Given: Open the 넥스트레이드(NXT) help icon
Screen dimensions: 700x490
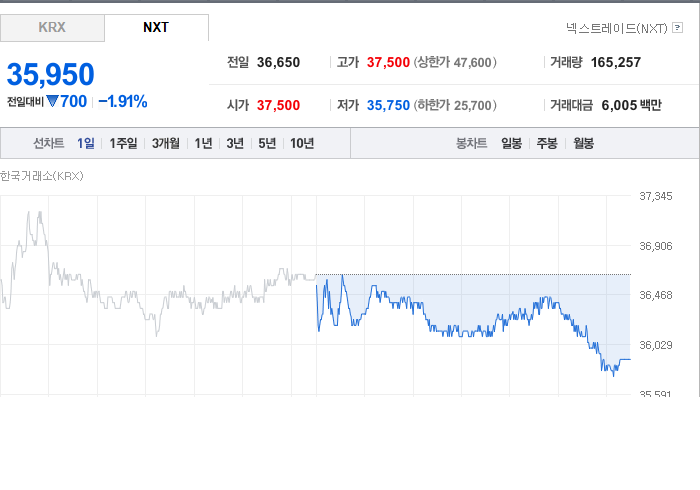Looking at the screenshot, I should pos(677,28).
